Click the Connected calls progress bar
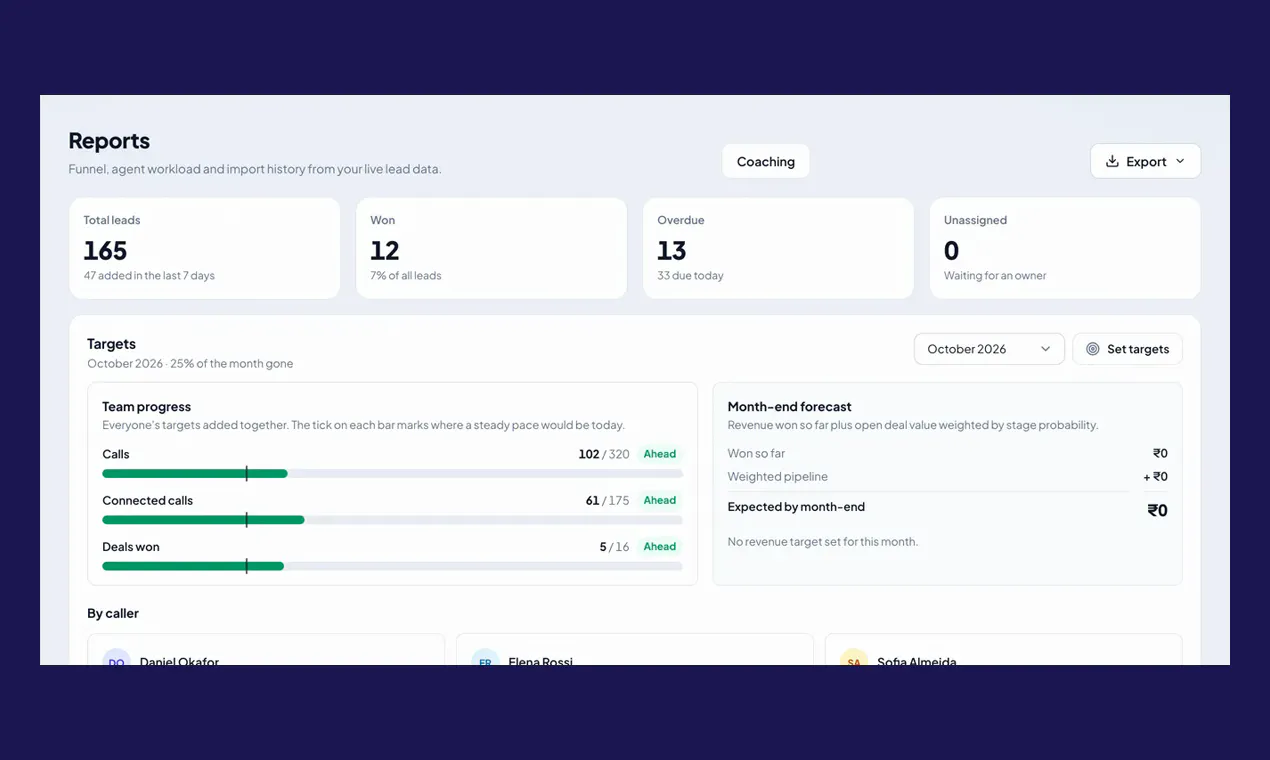 click(392, 520)
